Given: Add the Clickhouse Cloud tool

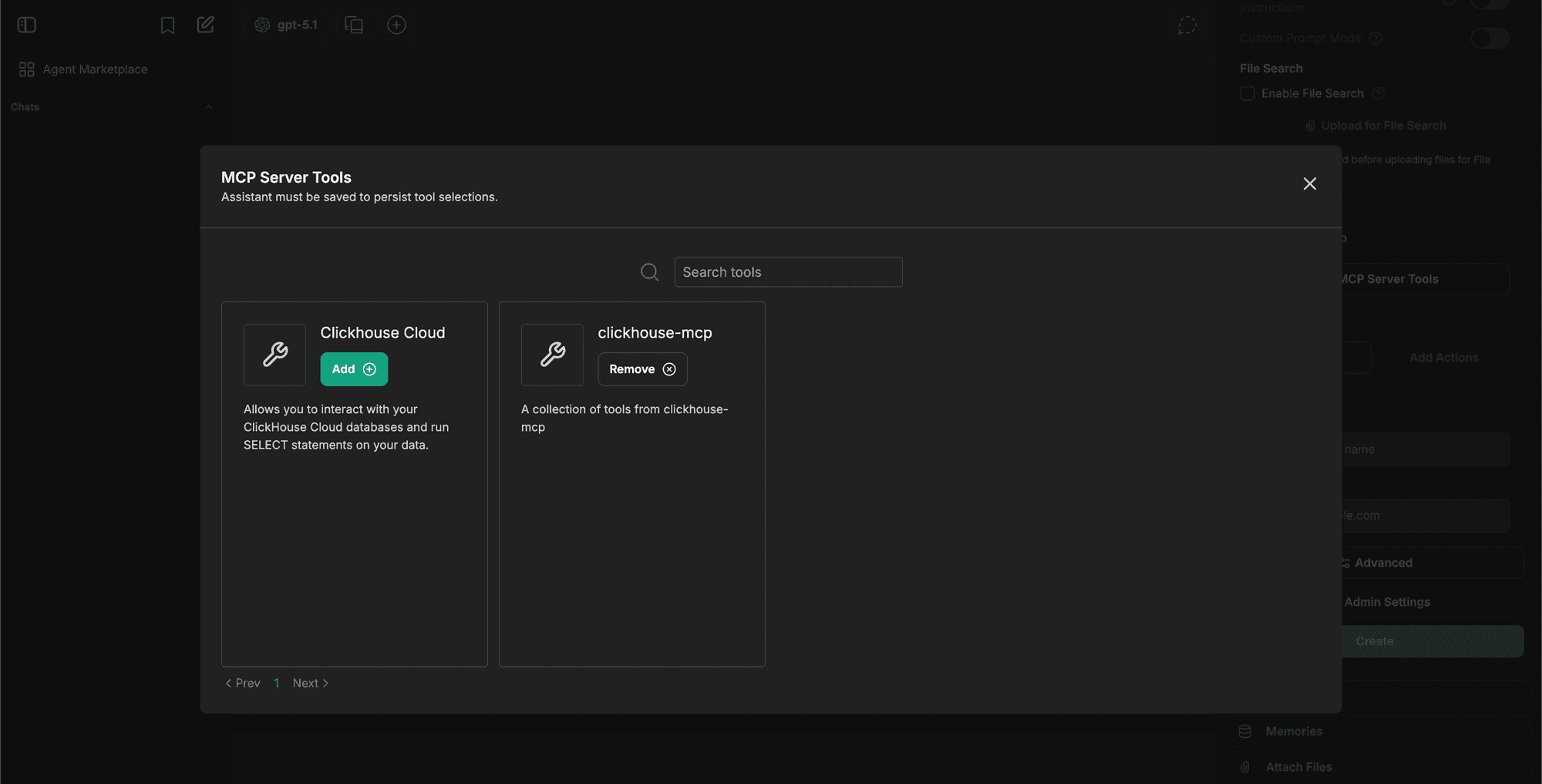Looking at the screenshot, I should (354, 369).
